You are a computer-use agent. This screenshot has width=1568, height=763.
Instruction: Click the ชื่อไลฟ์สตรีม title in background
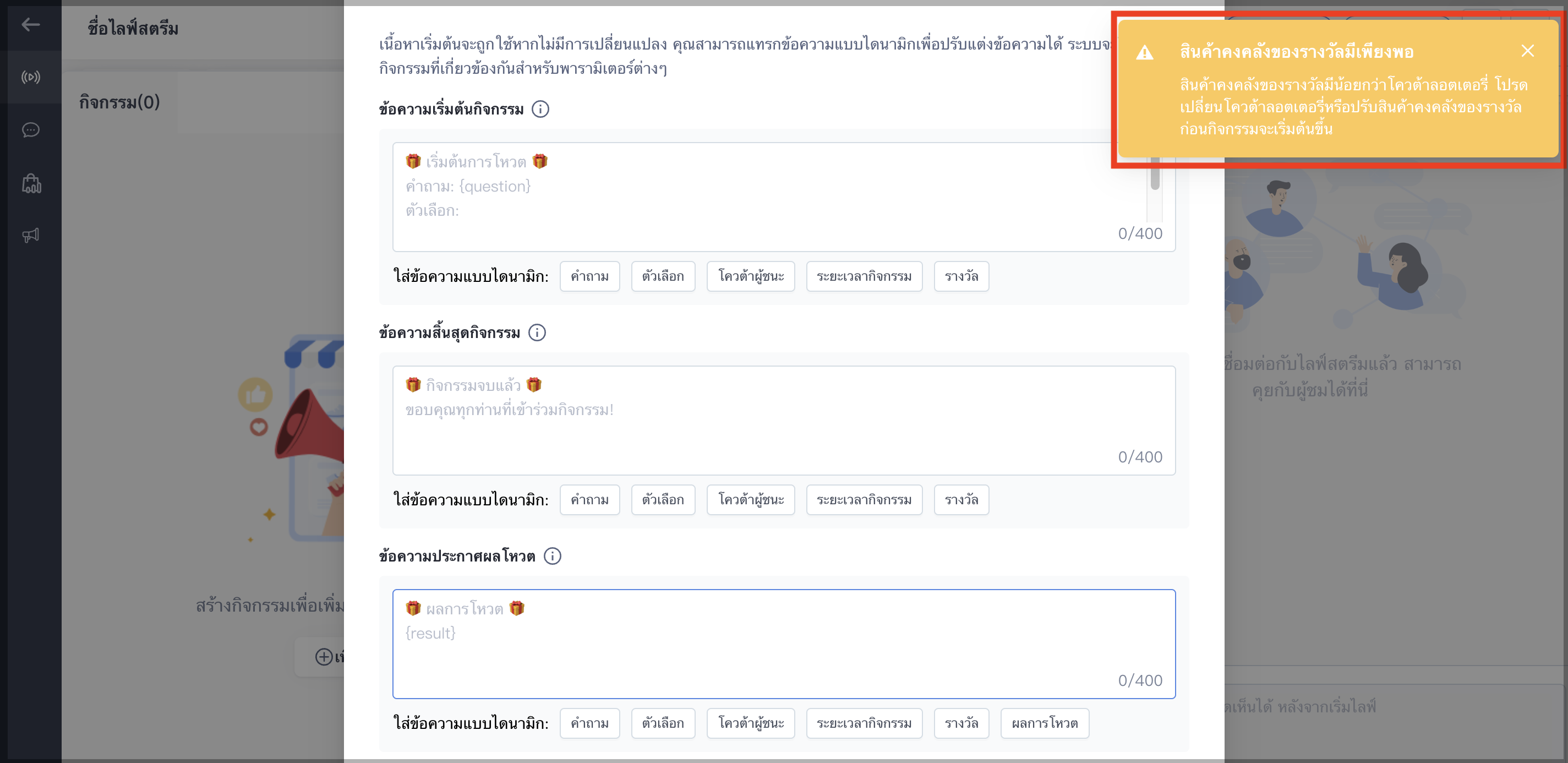click(x=133, y=28)
